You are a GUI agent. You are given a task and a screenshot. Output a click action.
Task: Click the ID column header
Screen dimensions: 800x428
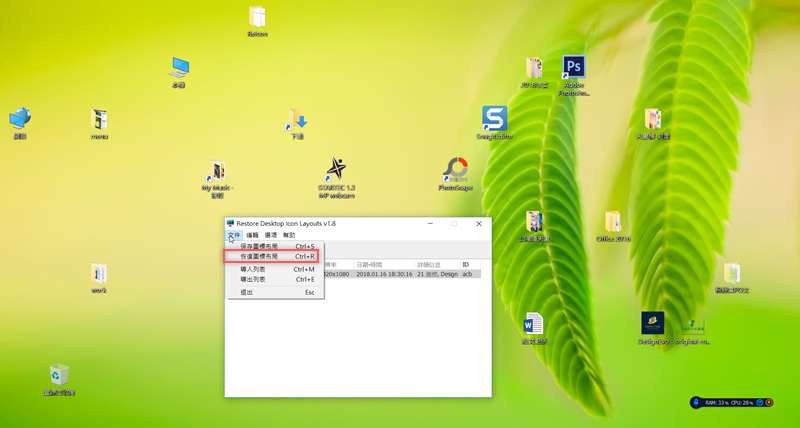(x=470, y=265)
